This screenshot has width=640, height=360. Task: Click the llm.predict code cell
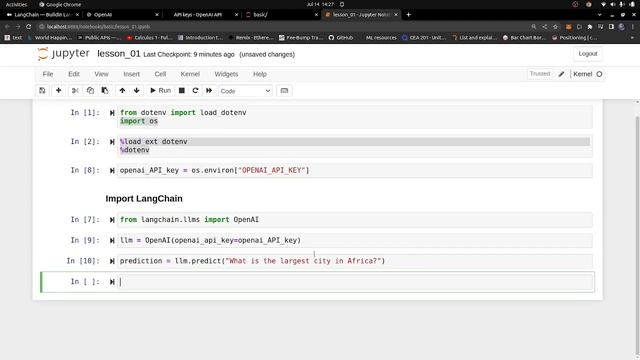(355, 261)
